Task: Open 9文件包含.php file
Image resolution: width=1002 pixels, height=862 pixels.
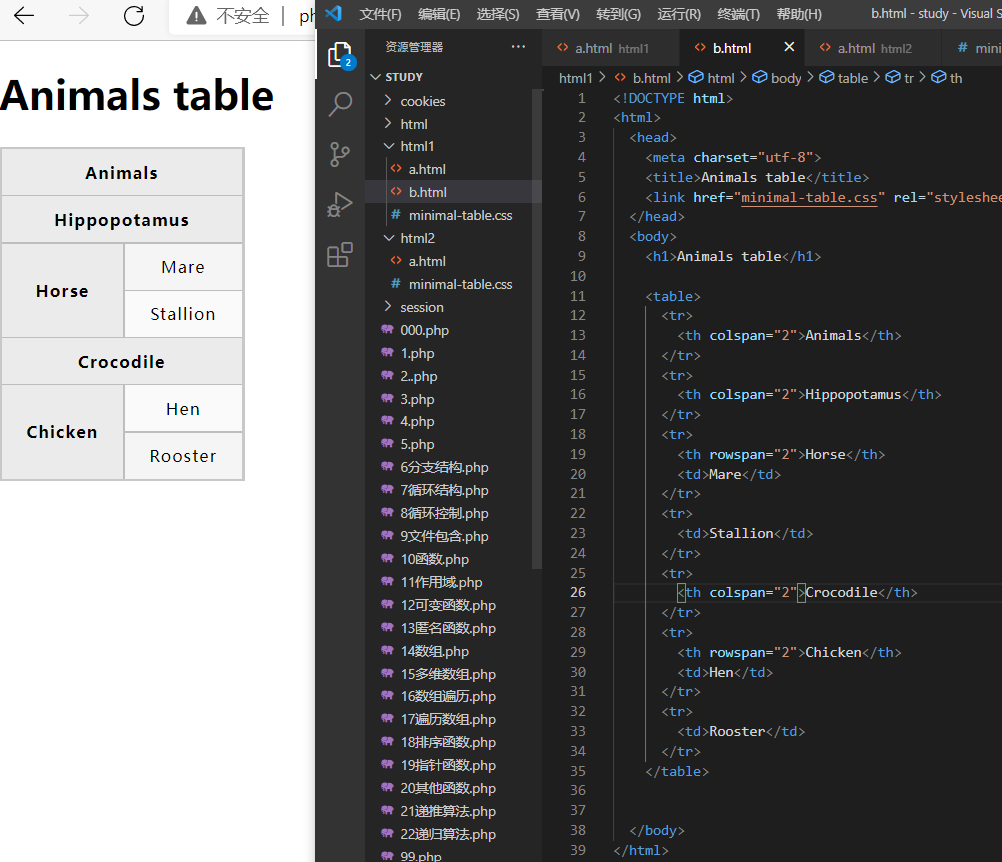Action: 444,537
